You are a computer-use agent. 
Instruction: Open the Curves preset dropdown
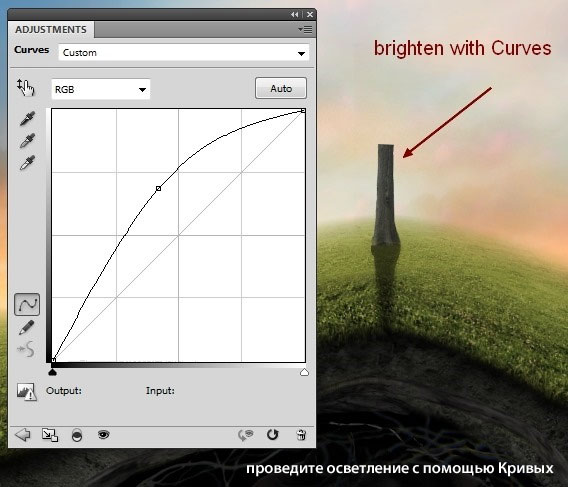point(184,53)
